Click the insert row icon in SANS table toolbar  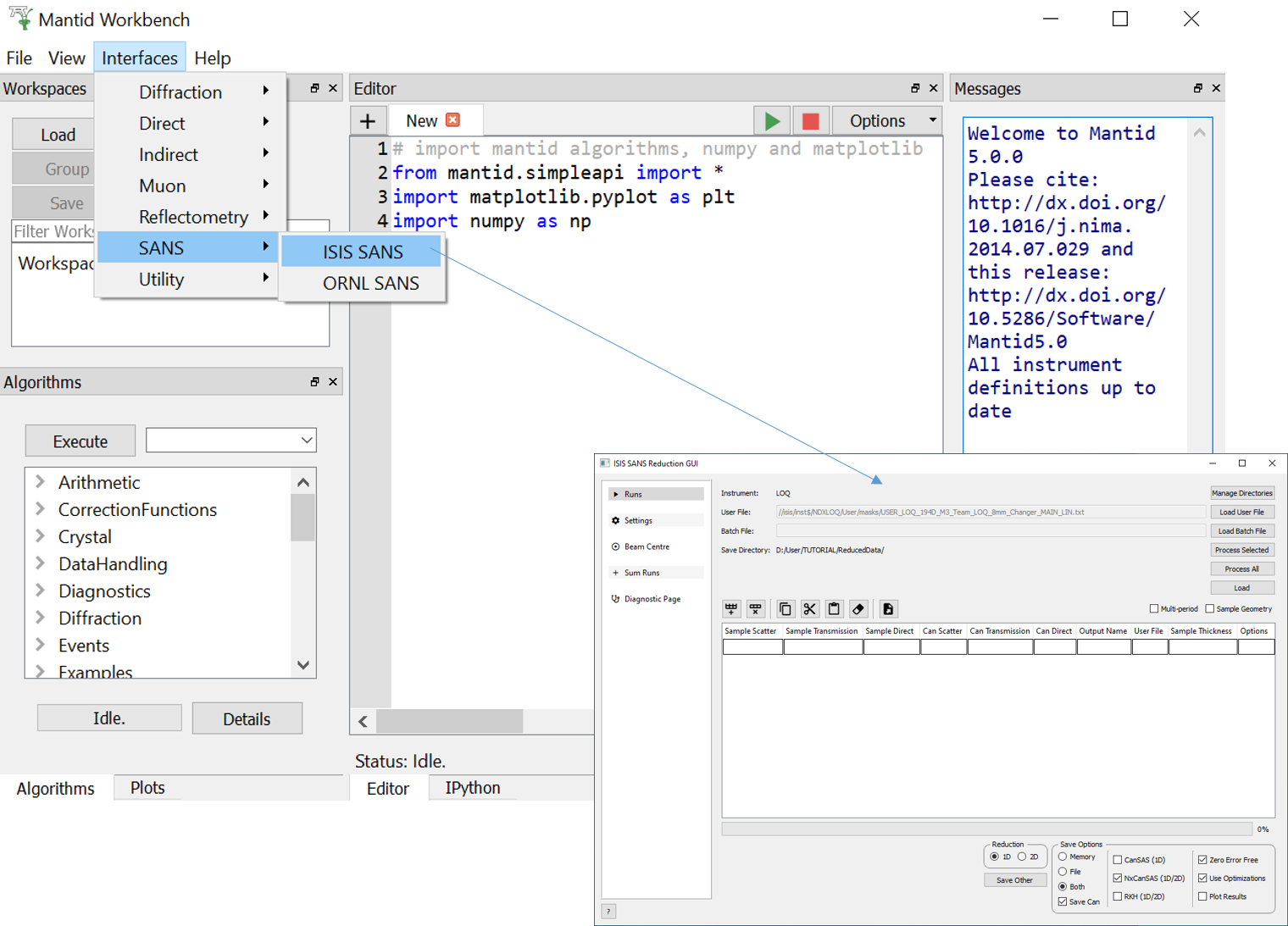731,608
